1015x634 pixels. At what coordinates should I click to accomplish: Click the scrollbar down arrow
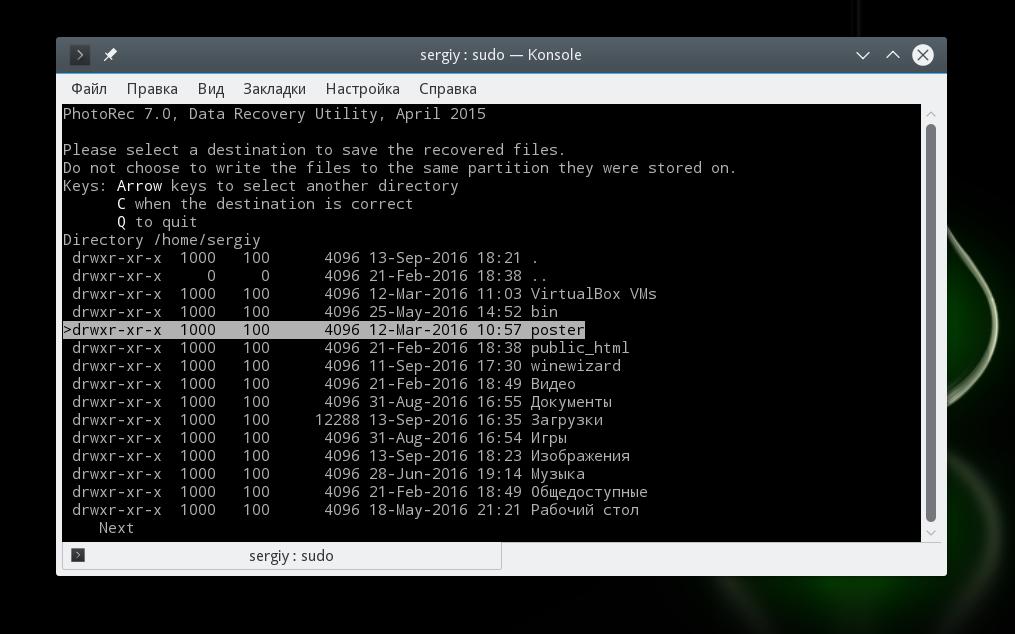click(x=931, y=532)
